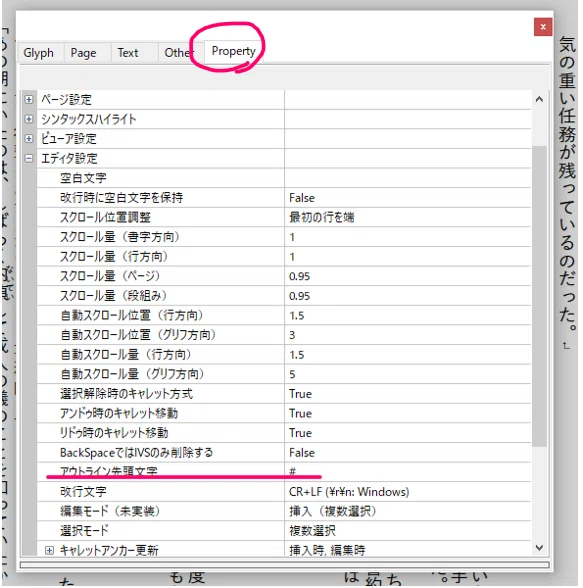The image size is (583, 588).
Task: Select the Text tab
Action: tap(128, 52)
